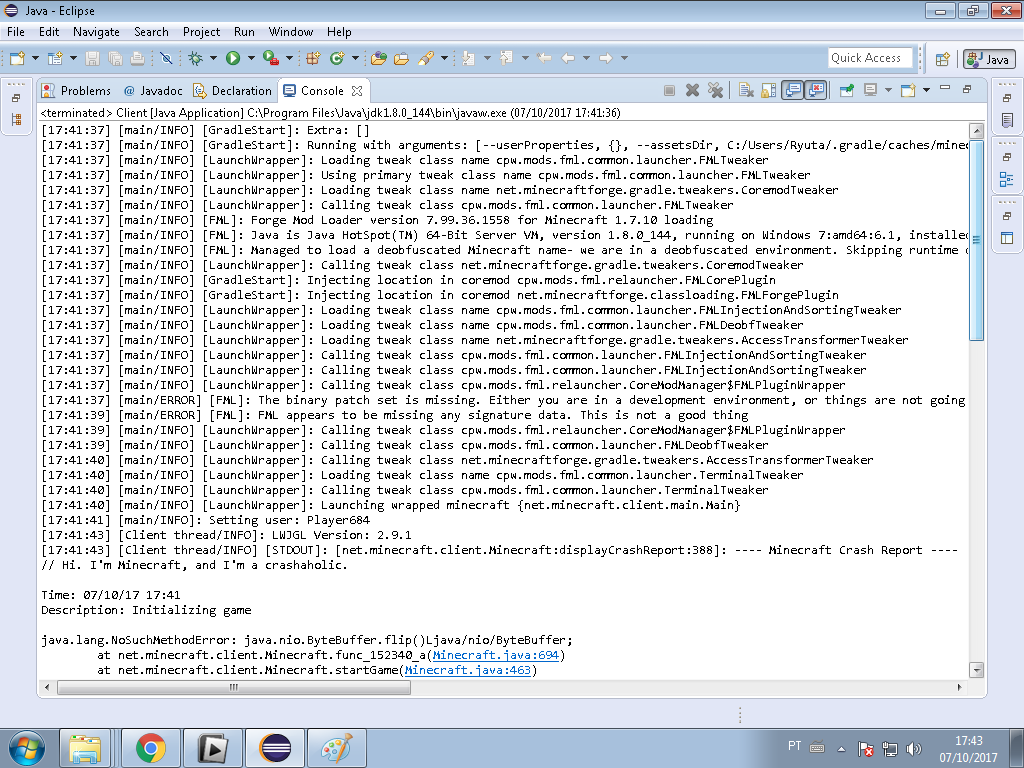Click the New wizard icon in toolbar
The width and height of the screenshot is (1024, 768).
point(18,58)
